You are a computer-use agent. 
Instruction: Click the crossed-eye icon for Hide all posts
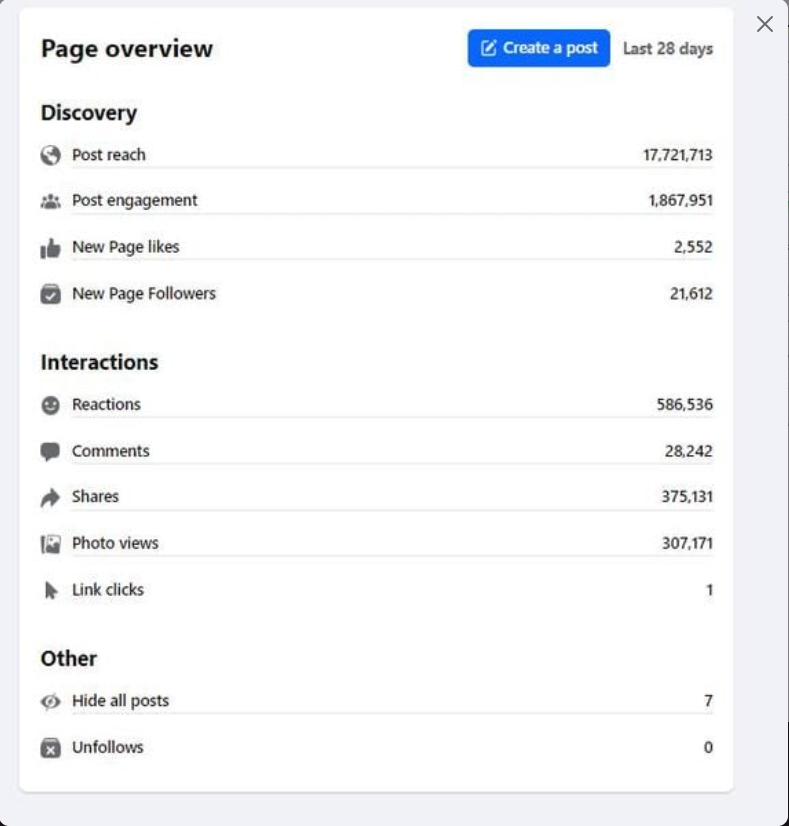[x=50, y=701]
